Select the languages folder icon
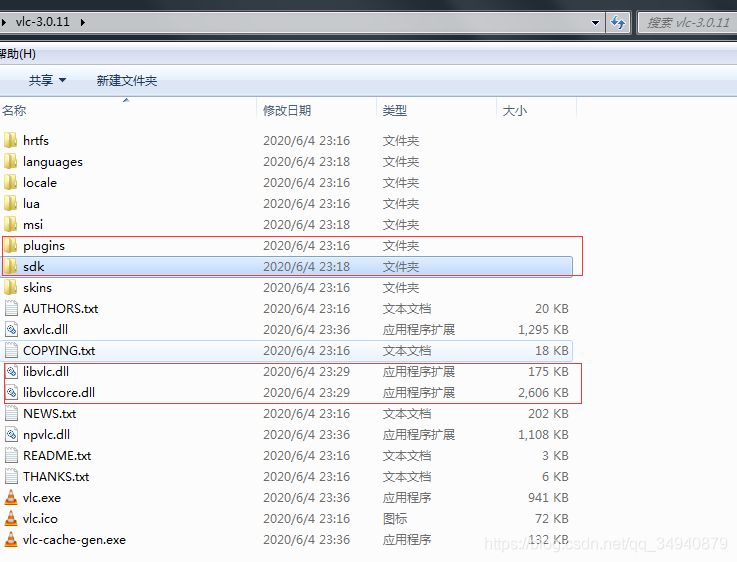This screenshot has height=562, width=737. 10,162
